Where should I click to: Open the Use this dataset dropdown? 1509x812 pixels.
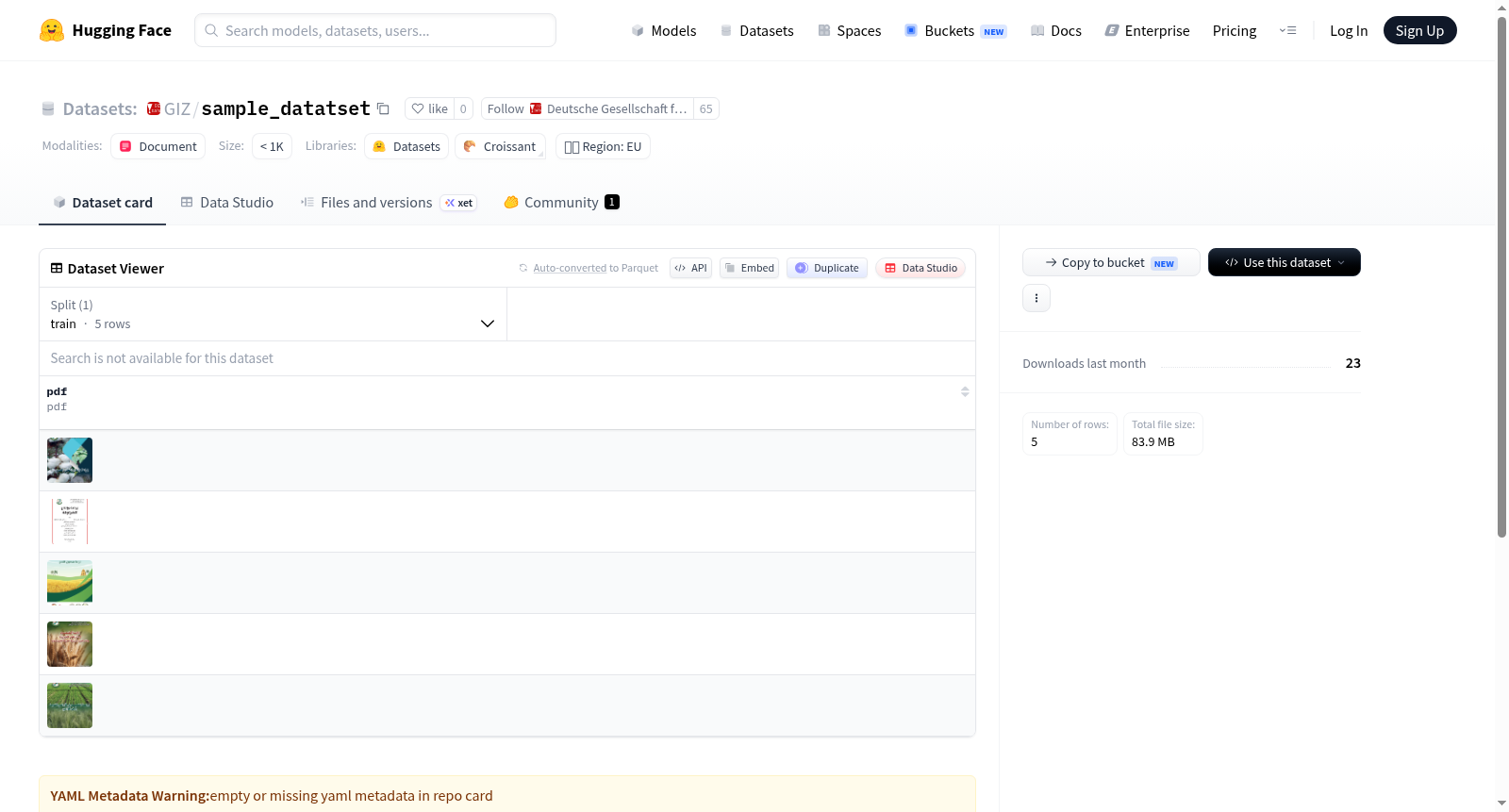coord(1285,262)
